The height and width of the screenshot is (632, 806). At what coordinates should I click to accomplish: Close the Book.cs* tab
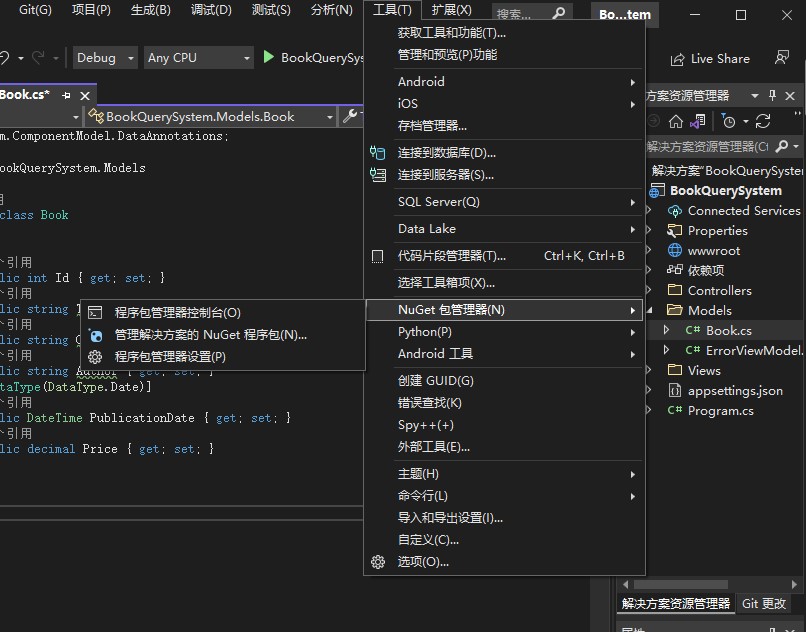85,96
